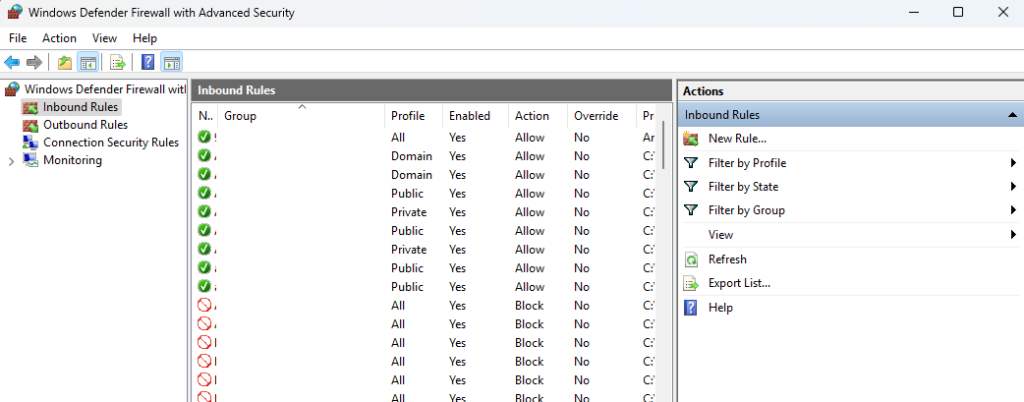Click the Refresh icon in Actions pane

[x=691, y=259]
